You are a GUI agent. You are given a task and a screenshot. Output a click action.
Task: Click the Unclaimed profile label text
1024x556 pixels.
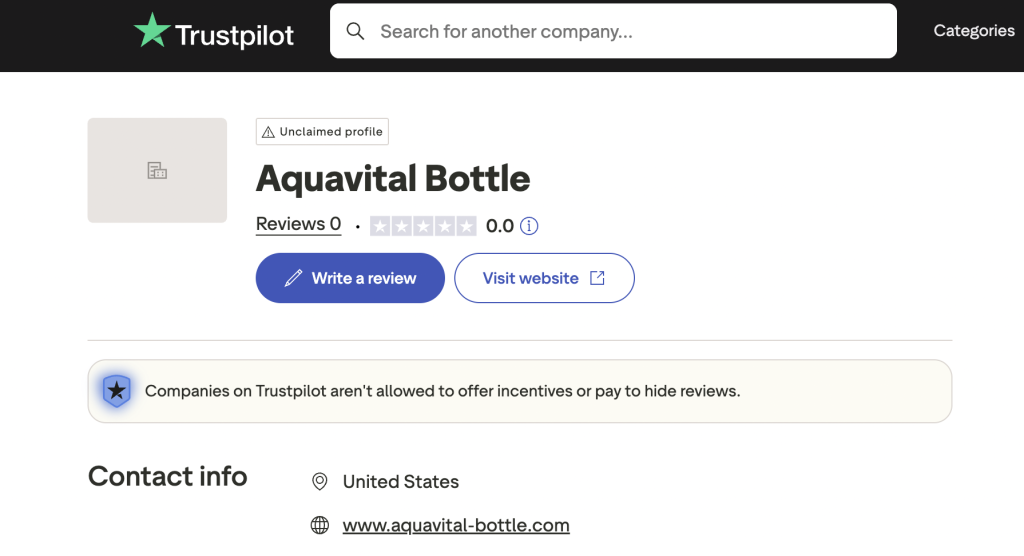click(x=331, y=132)
